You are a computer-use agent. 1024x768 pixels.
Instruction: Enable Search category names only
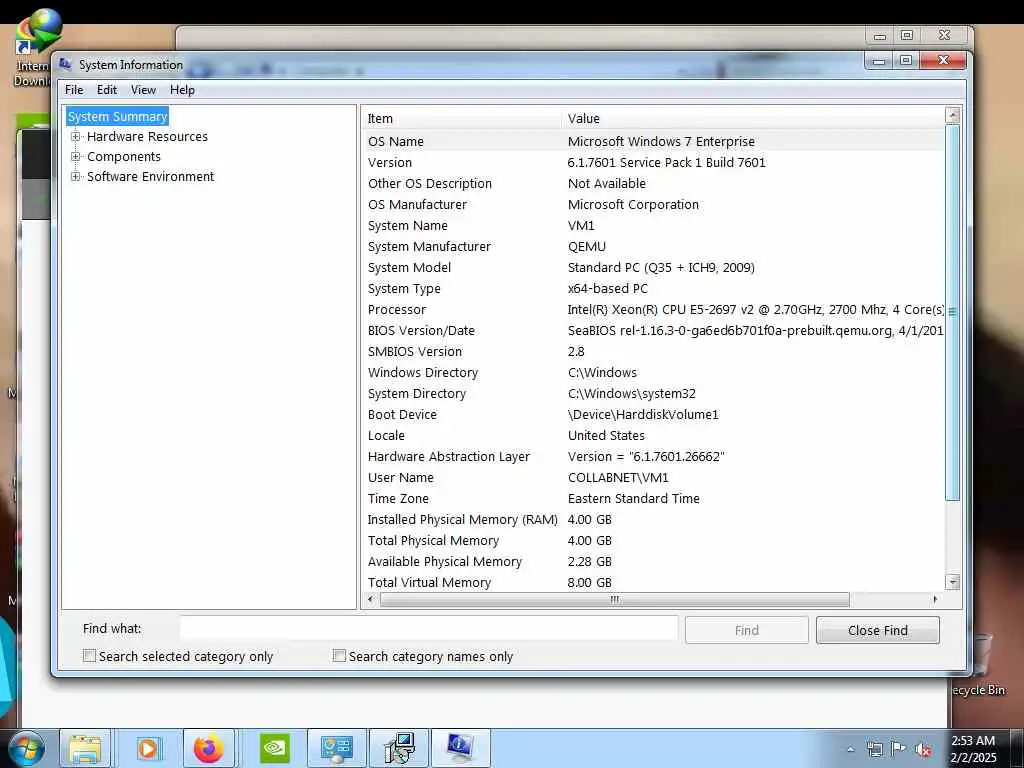point(339,656)
